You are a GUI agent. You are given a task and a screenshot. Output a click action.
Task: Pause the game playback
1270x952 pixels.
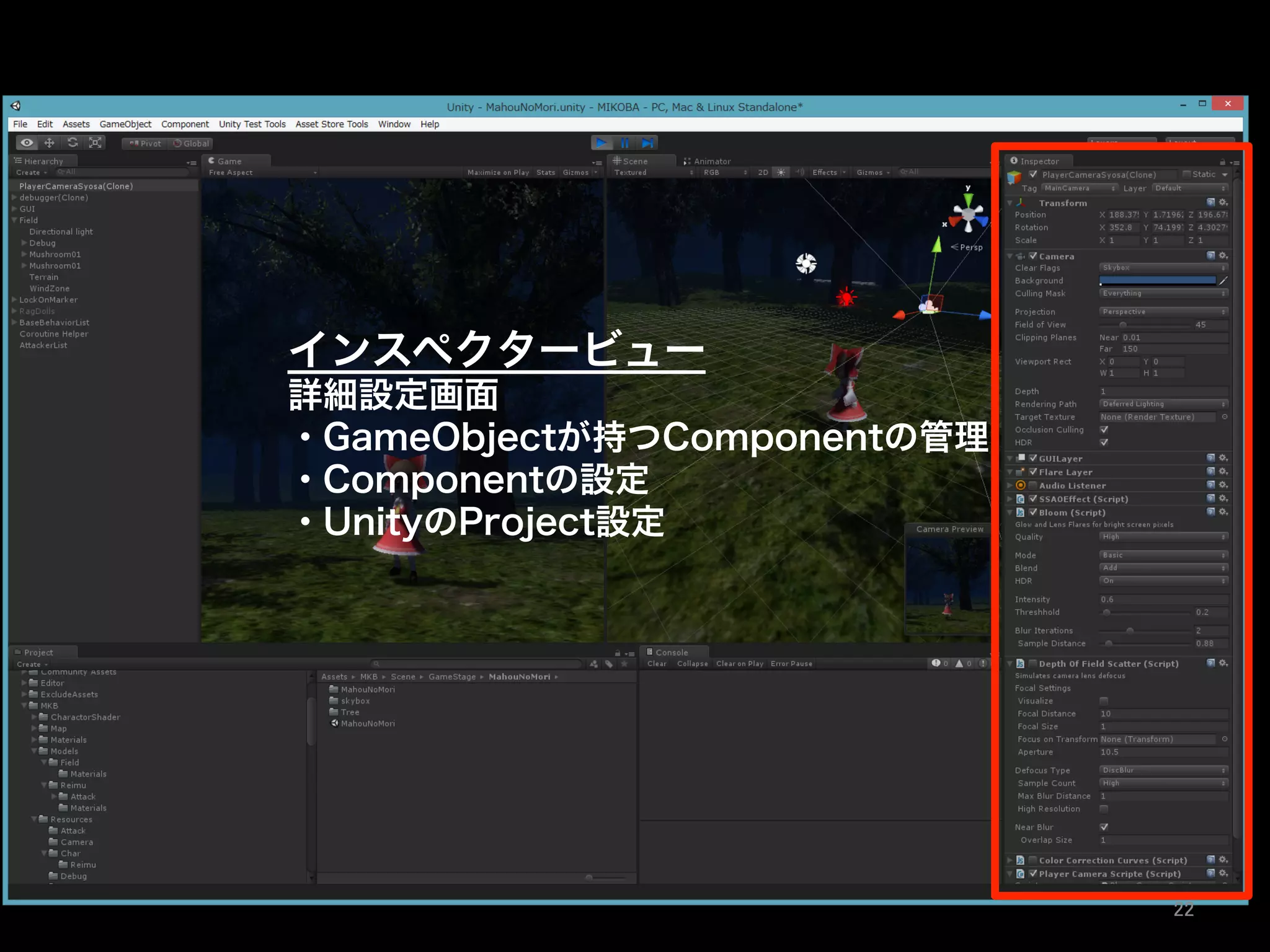click(x=624, y=143)
